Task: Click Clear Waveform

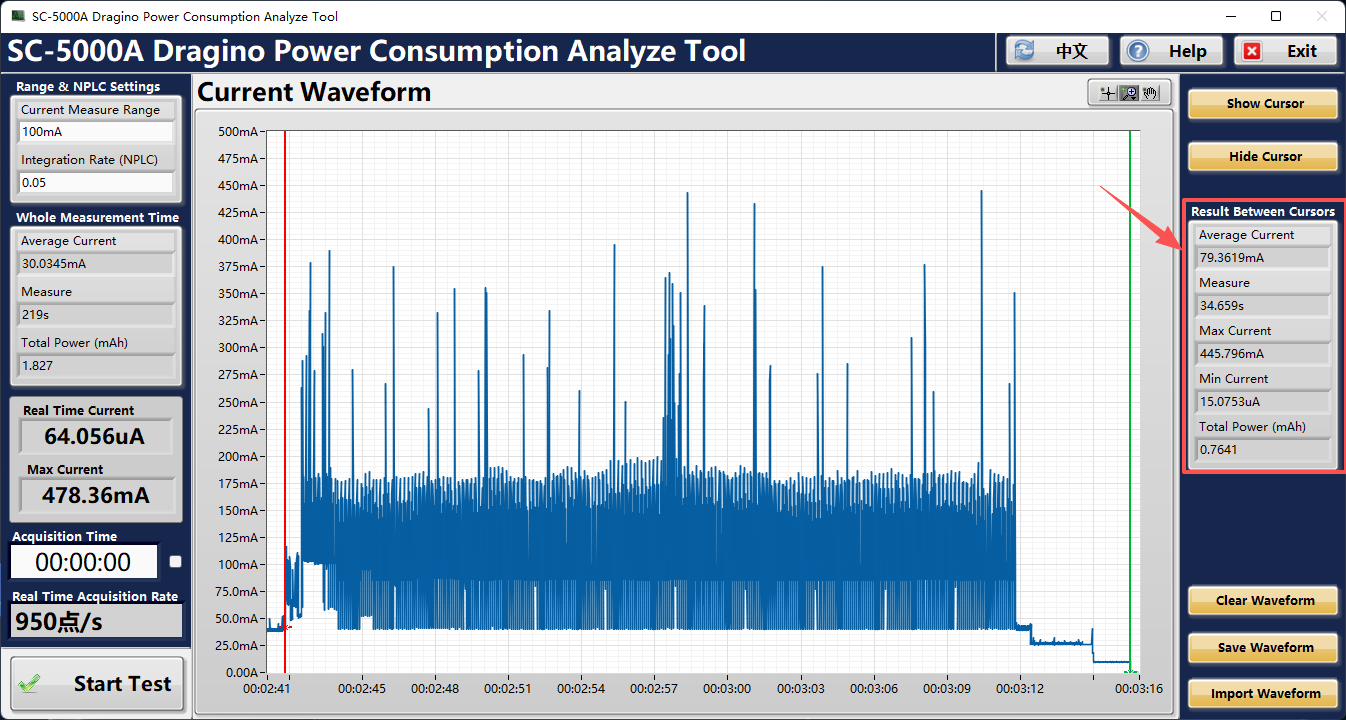Action: 1265,601
